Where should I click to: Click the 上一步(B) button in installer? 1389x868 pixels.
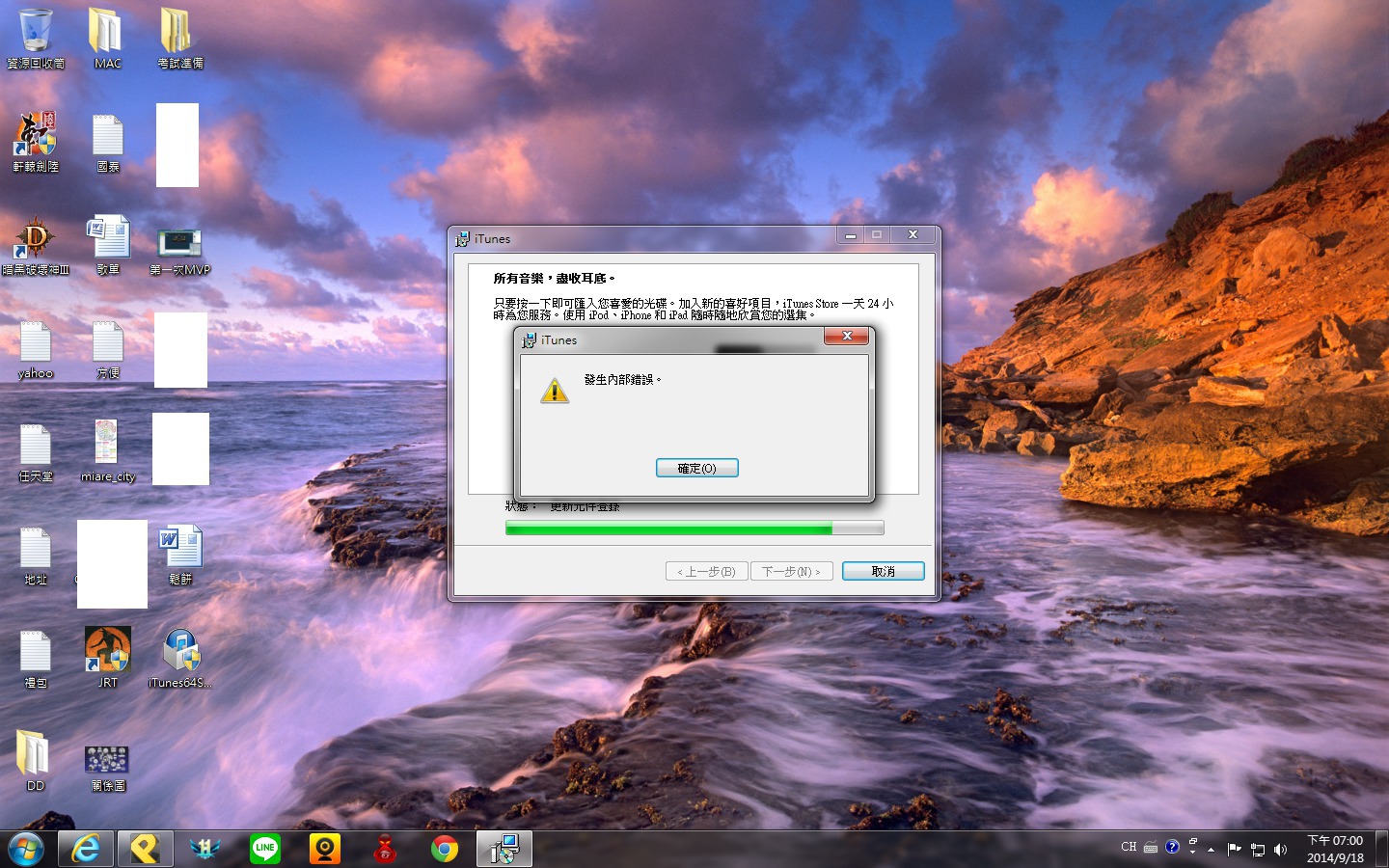click(x=706, y=571)
